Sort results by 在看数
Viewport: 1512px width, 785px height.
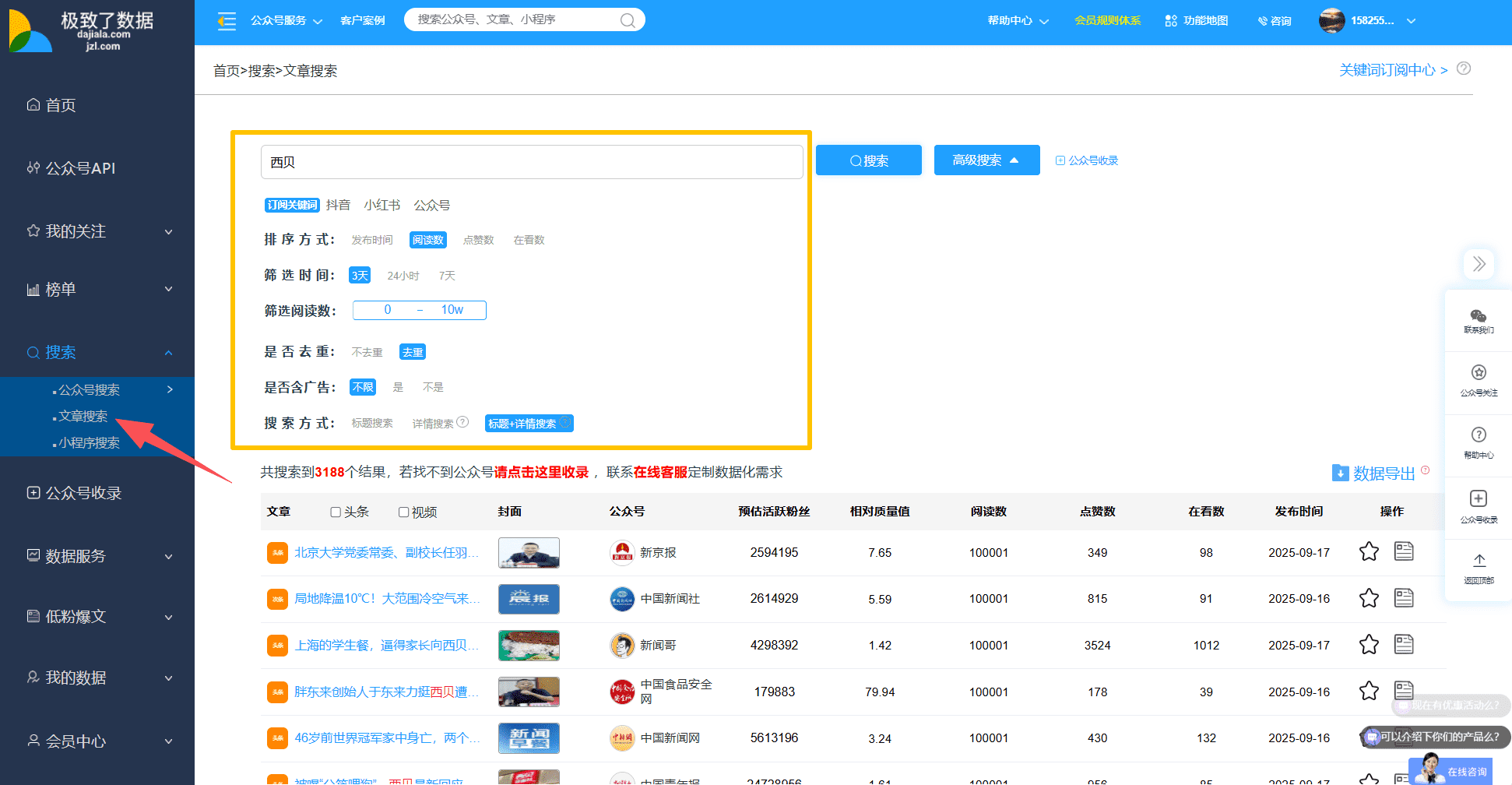pyautogui.click(x=529, y=240)
